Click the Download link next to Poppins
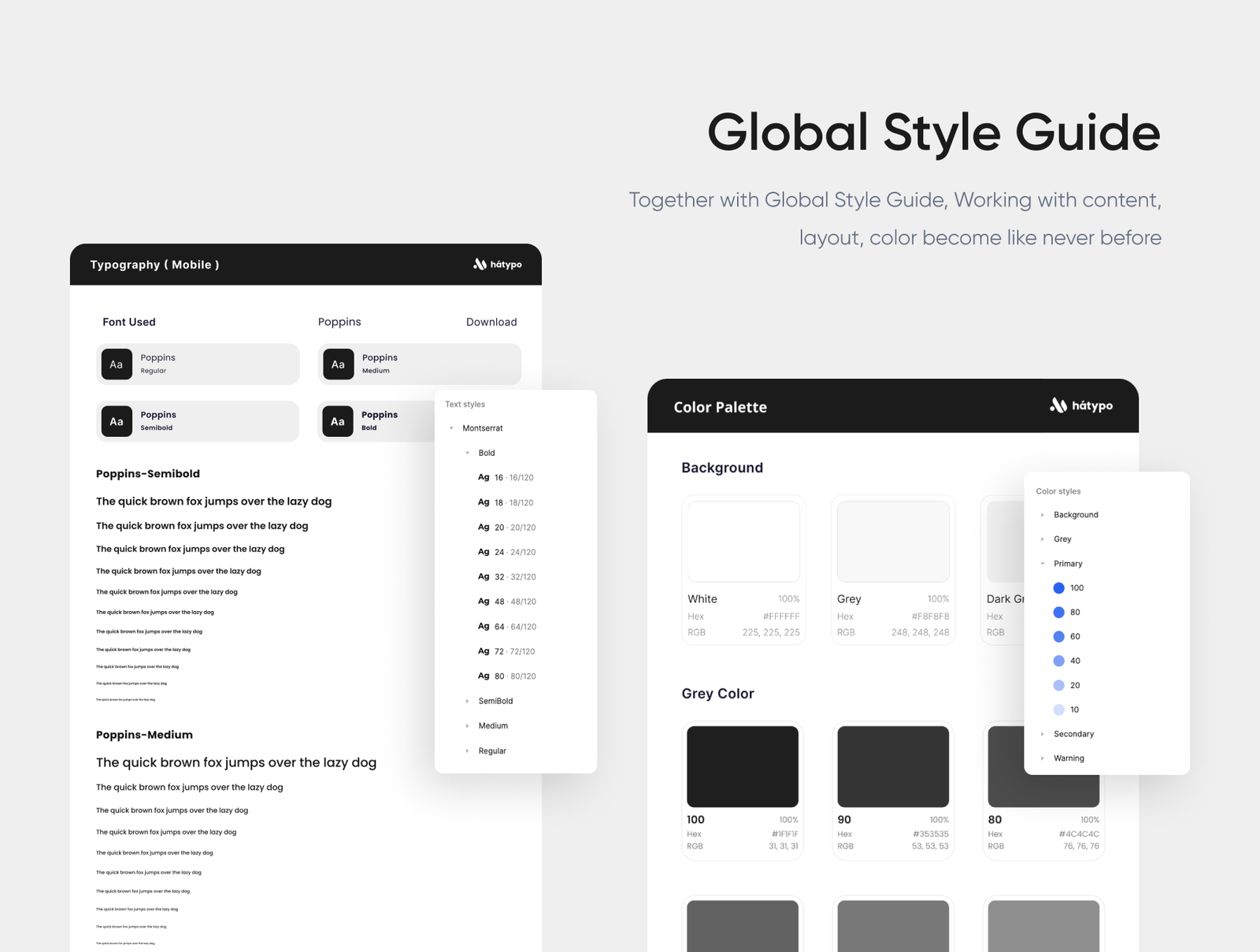 pyautogui.click(x=491, y=321)
